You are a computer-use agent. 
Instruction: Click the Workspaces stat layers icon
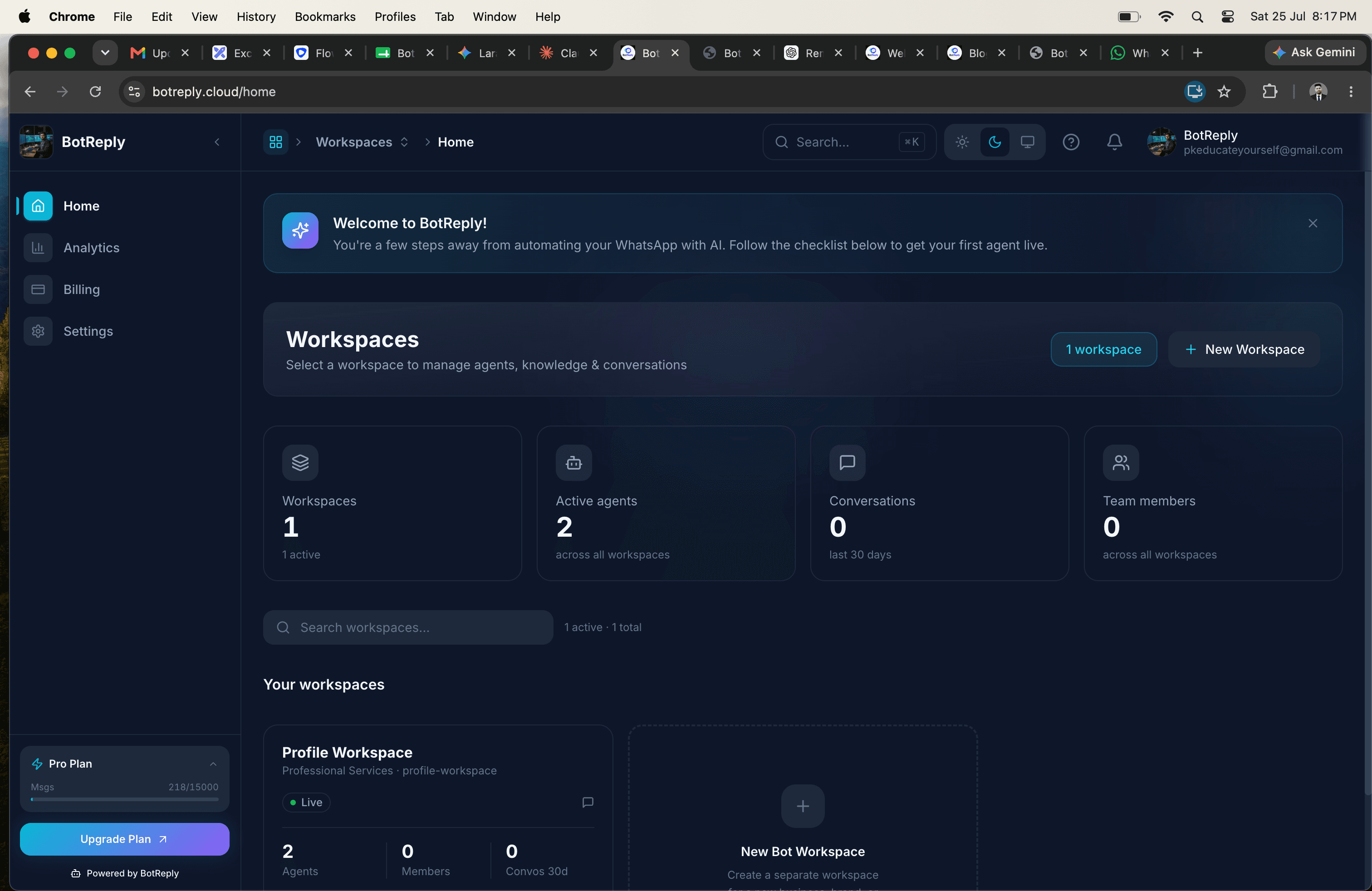[300, 462]
